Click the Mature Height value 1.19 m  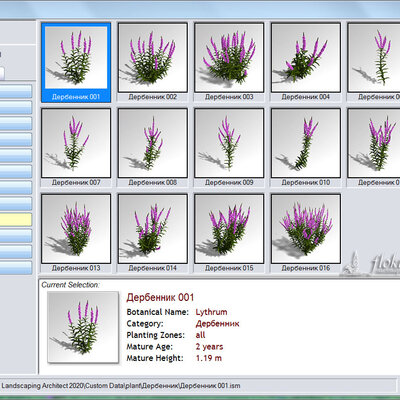coord(209,358)
